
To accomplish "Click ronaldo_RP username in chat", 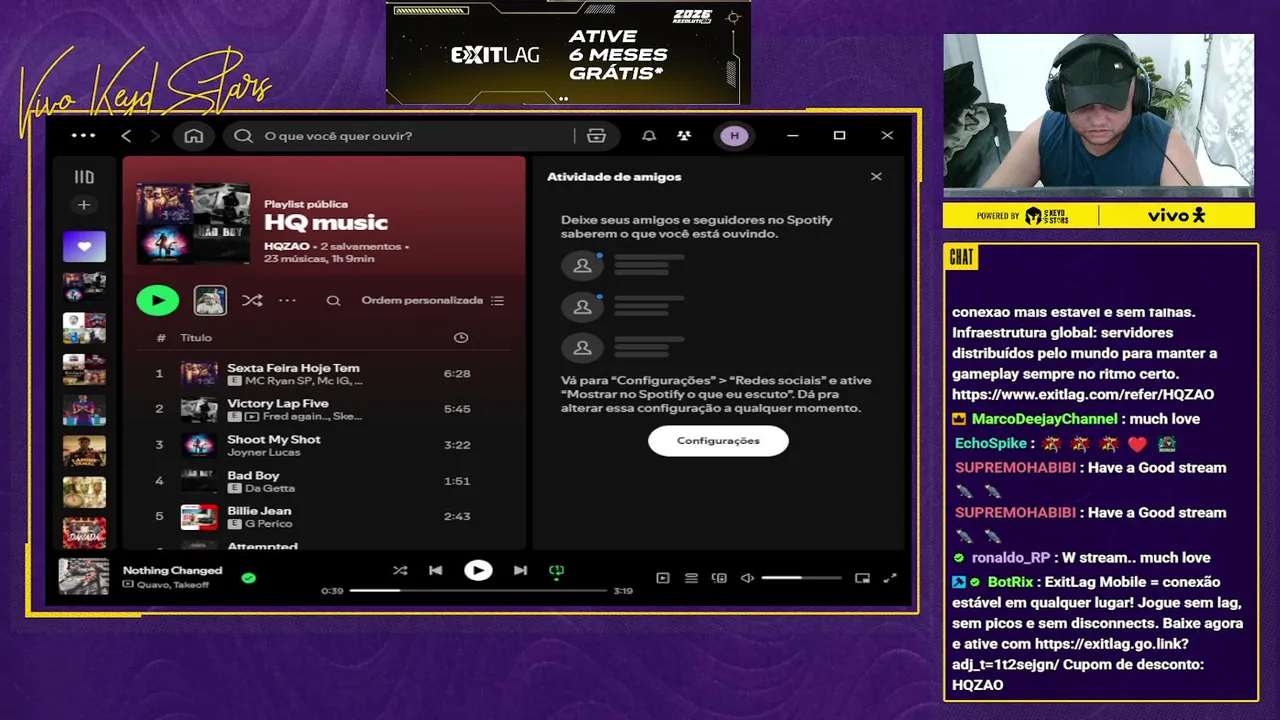I will pyautogui.click(x=1011, y=558).
